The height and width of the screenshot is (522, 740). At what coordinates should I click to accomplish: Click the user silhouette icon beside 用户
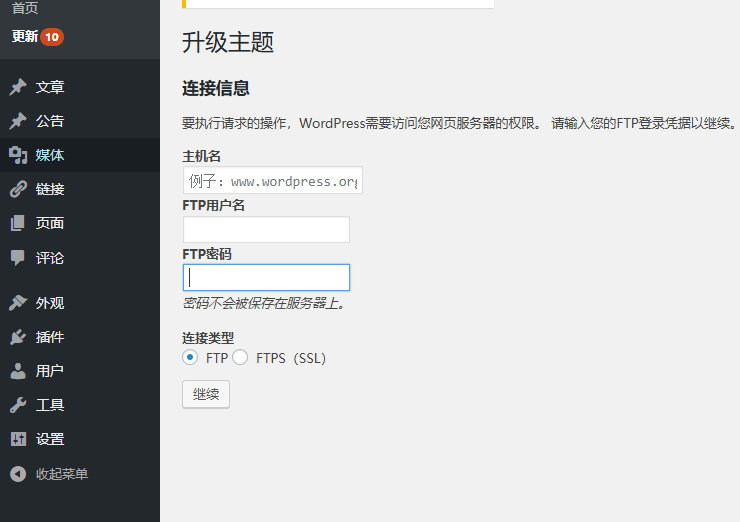[18, 371]
